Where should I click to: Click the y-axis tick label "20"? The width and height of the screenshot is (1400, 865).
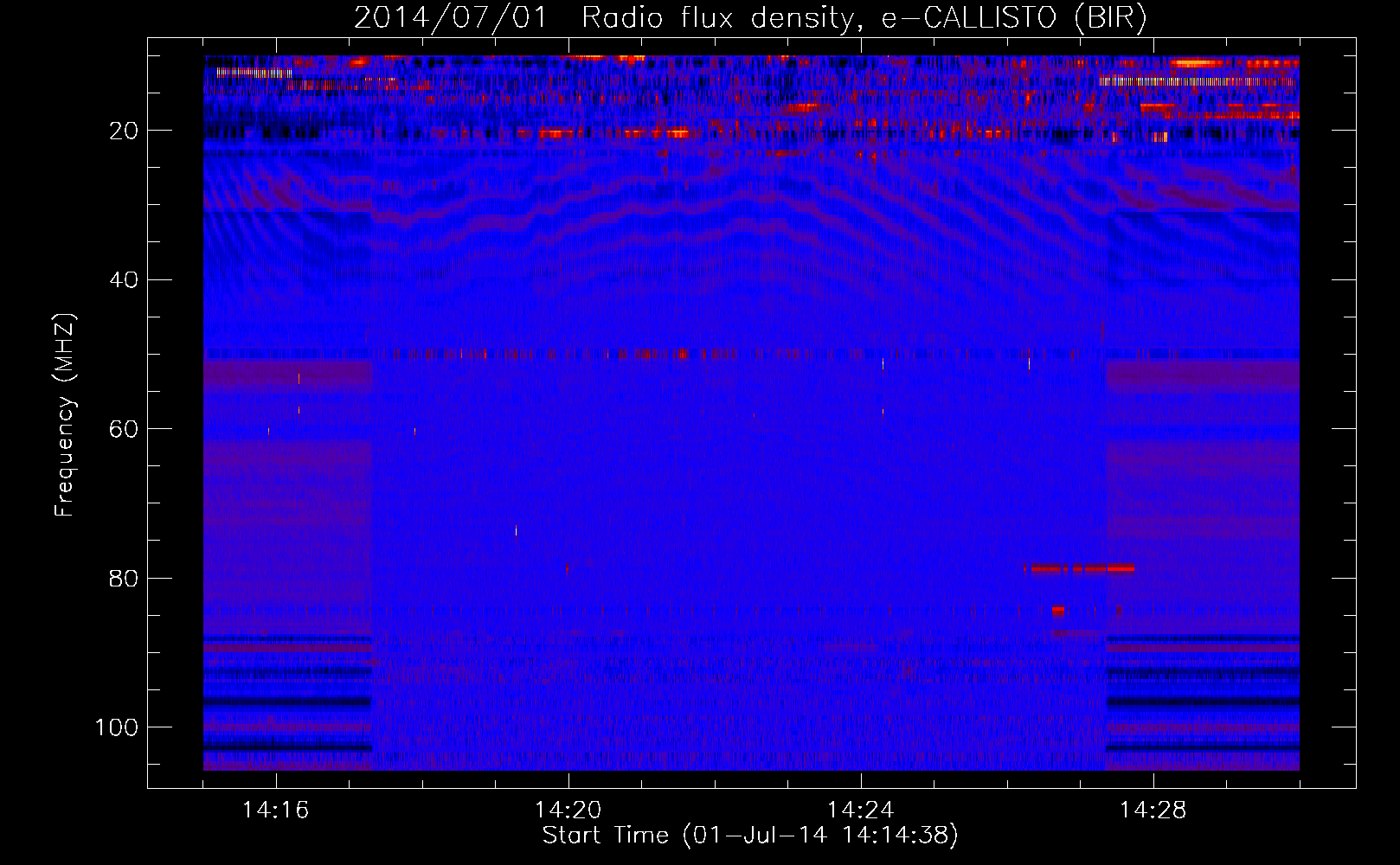click(124, 131)
